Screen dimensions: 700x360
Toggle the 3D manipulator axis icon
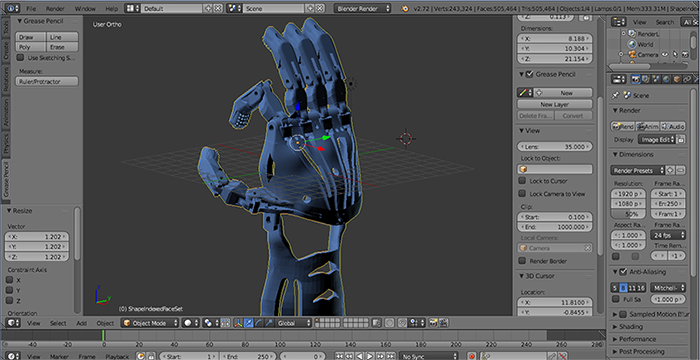[x=238, y=322]
